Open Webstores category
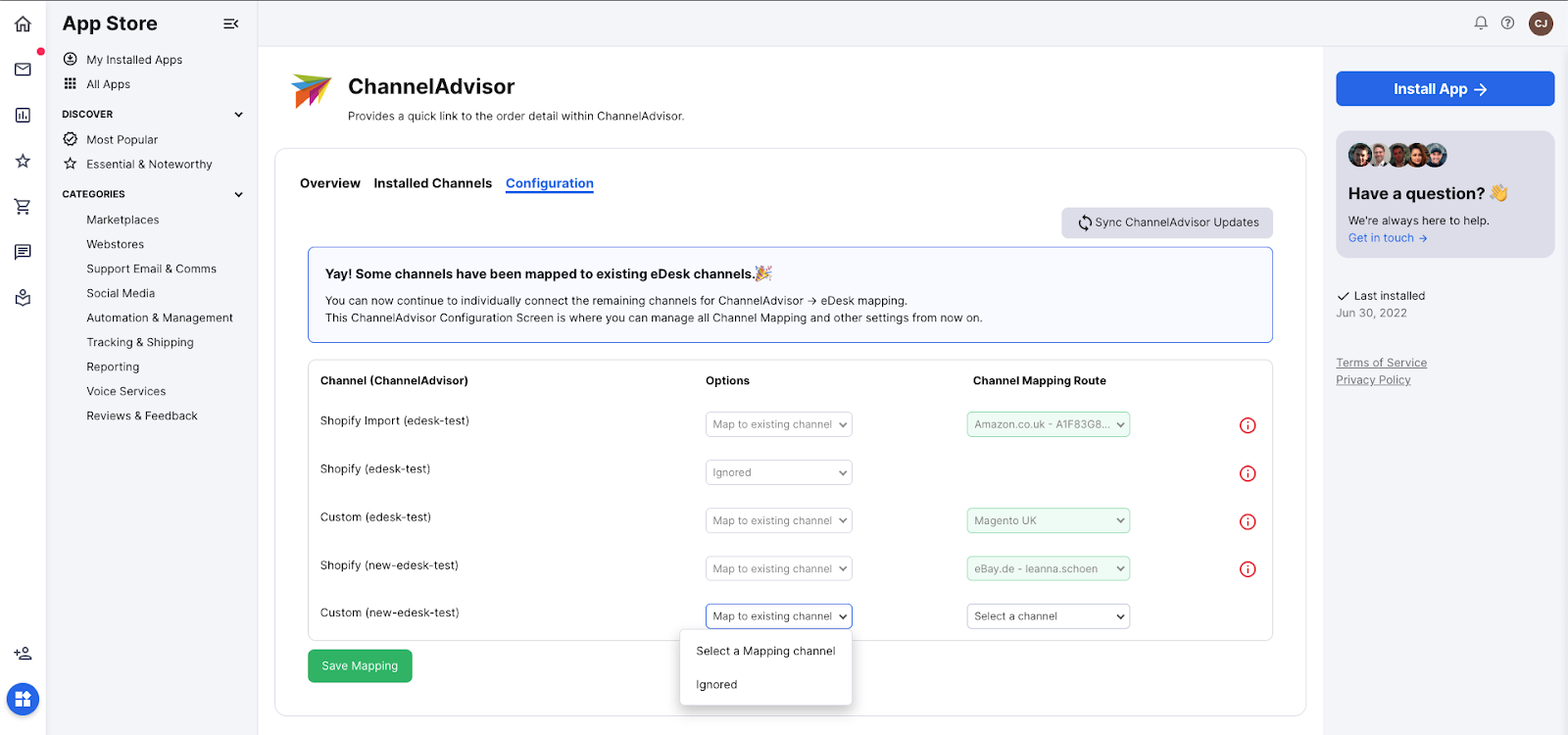 tap(116, 245)
